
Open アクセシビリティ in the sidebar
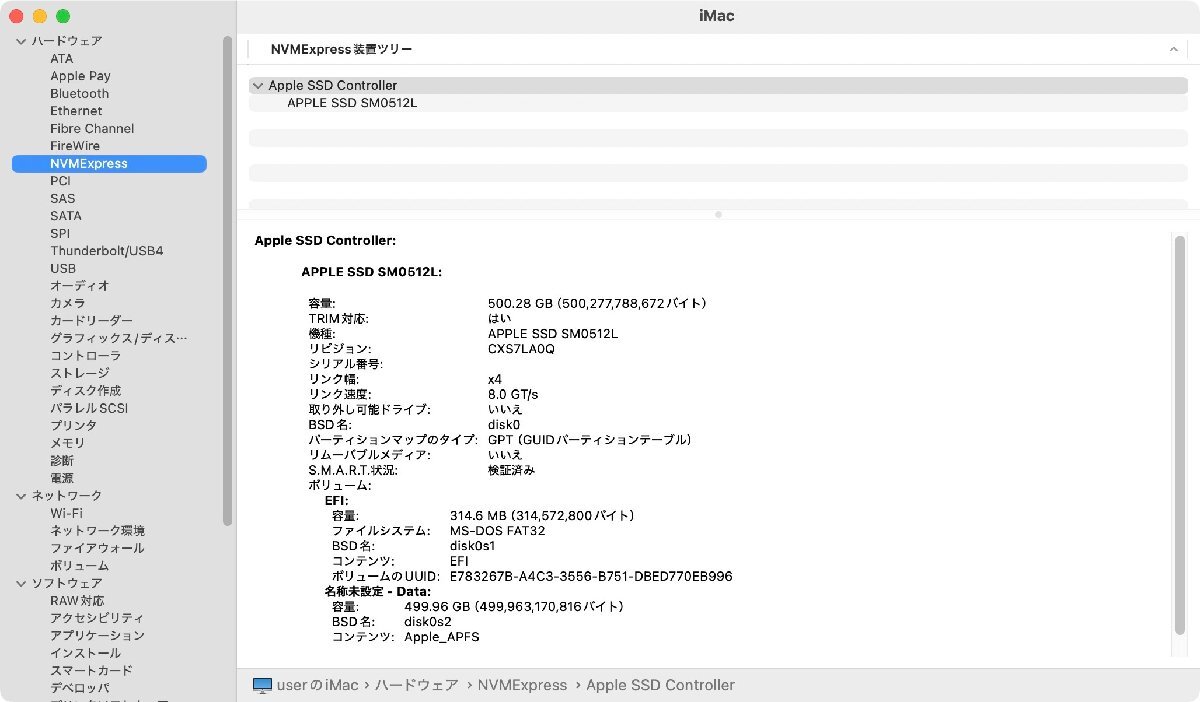coord(97,618)
